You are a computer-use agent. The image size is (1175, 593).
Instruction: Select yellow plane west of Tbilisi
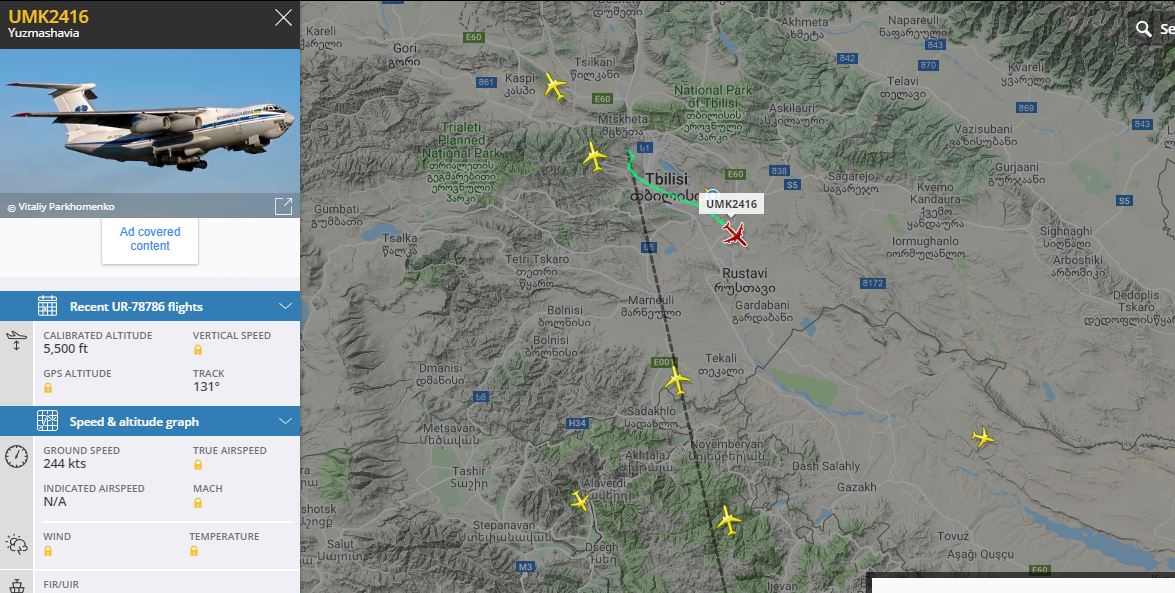click(x=594, y=157)
